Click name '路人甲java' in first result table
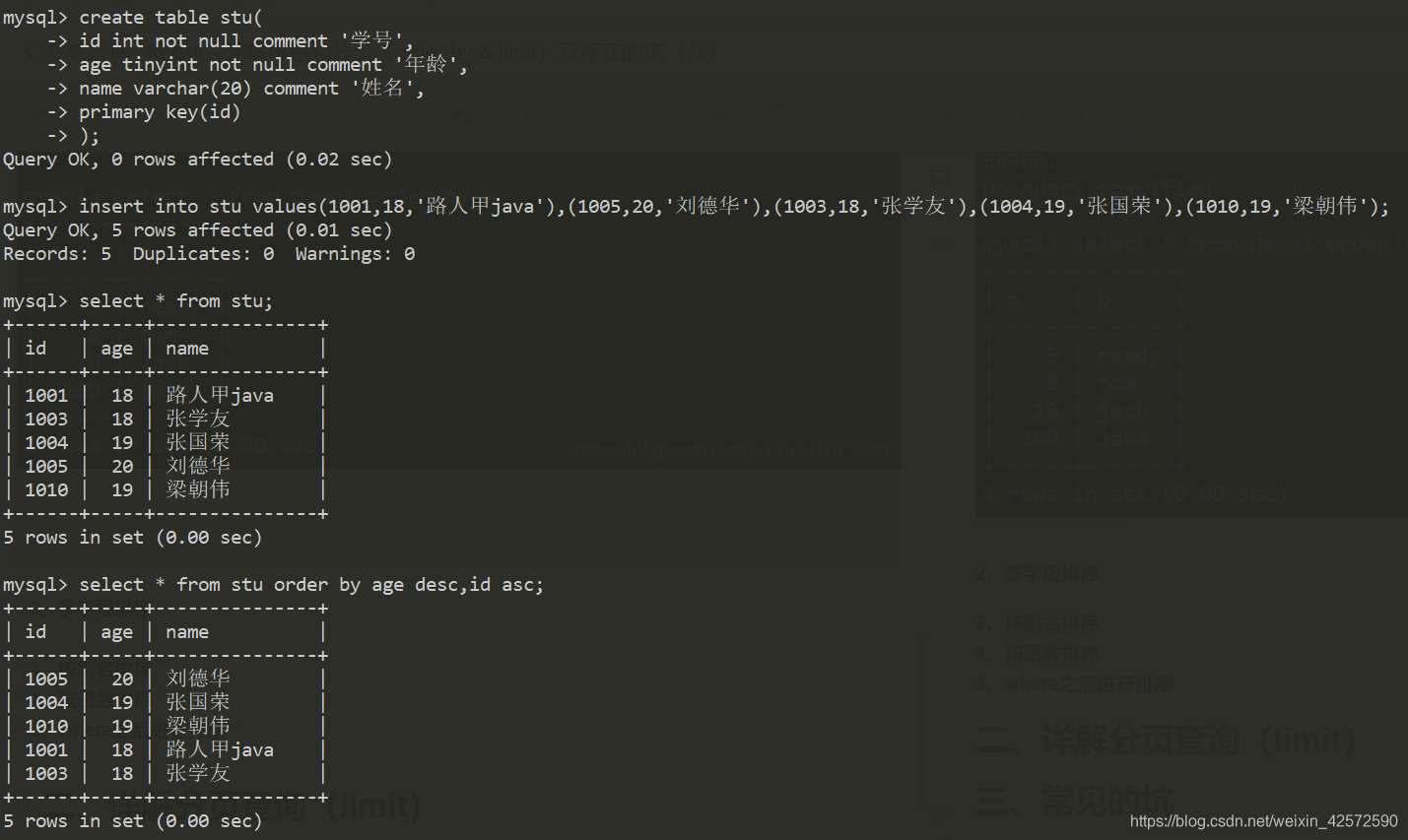 tap(220, 396)
